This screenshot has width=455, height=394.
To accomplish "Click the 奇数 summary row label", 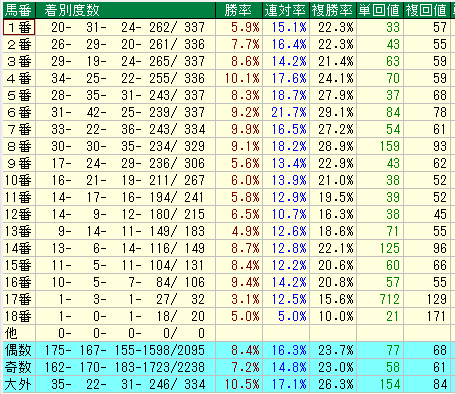I will pyautogui.click(x=19, y=367).
